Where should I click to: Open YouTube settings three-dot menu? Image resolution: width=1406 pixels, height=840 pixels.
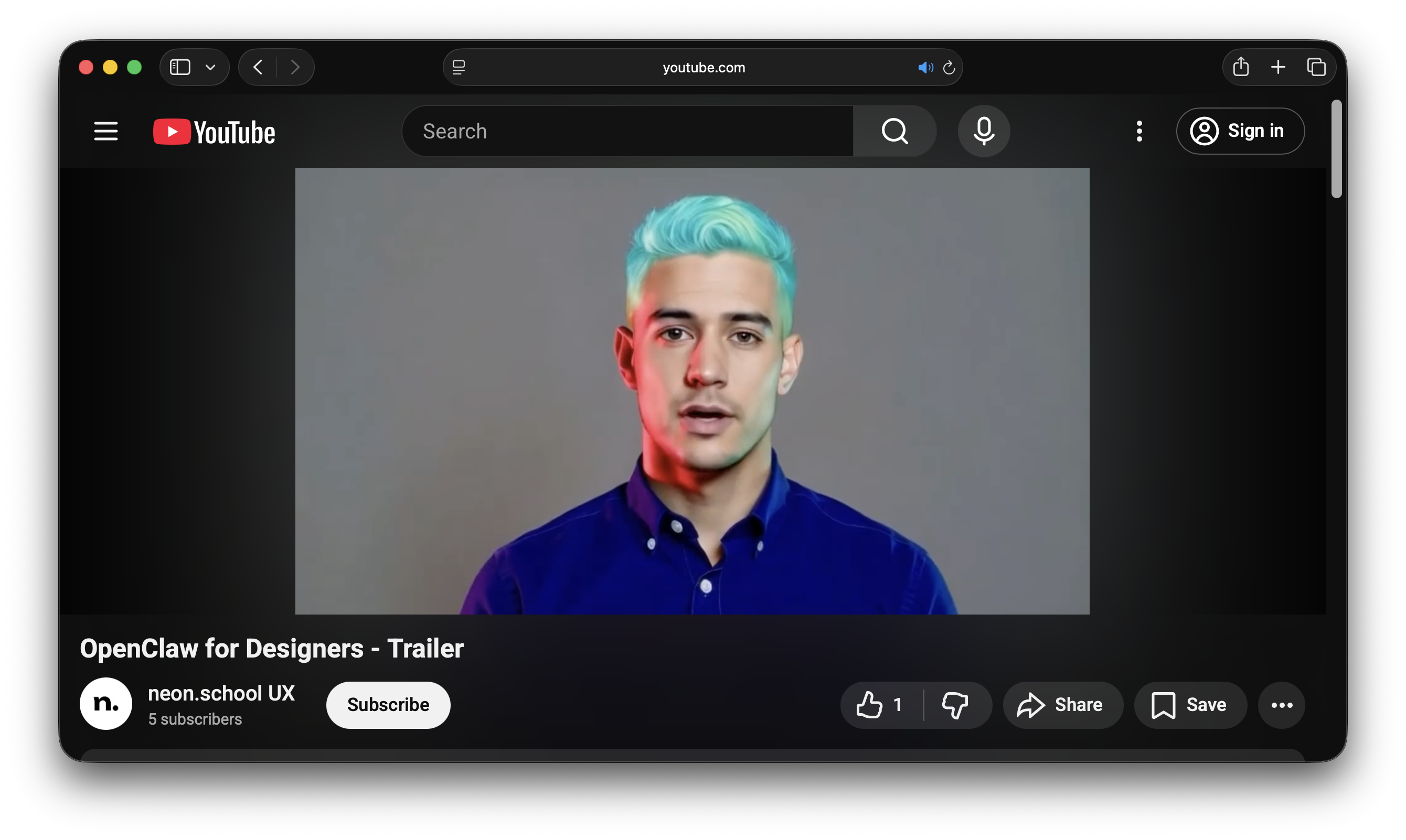(x=1139, y=131)
